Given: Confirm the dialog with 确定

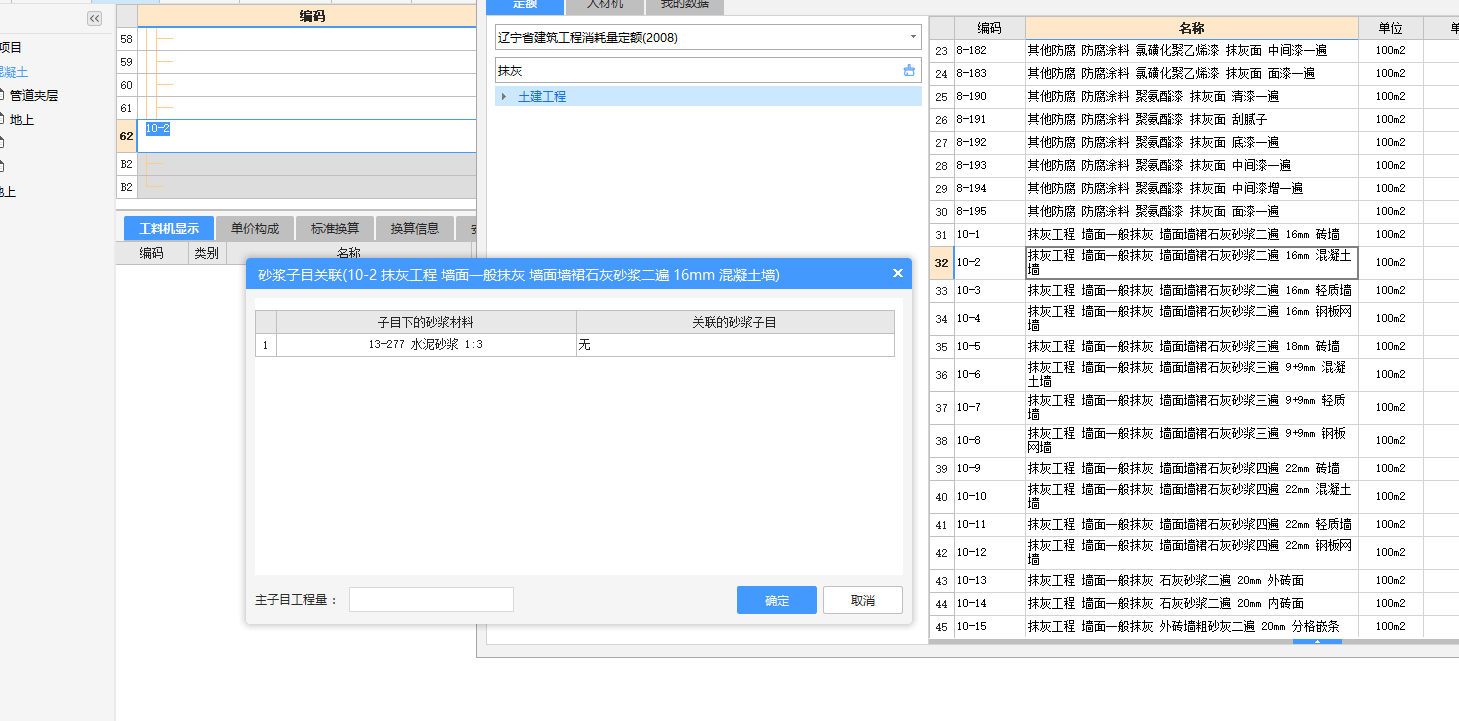Looking at the screenshot, I should pos(777,600).
